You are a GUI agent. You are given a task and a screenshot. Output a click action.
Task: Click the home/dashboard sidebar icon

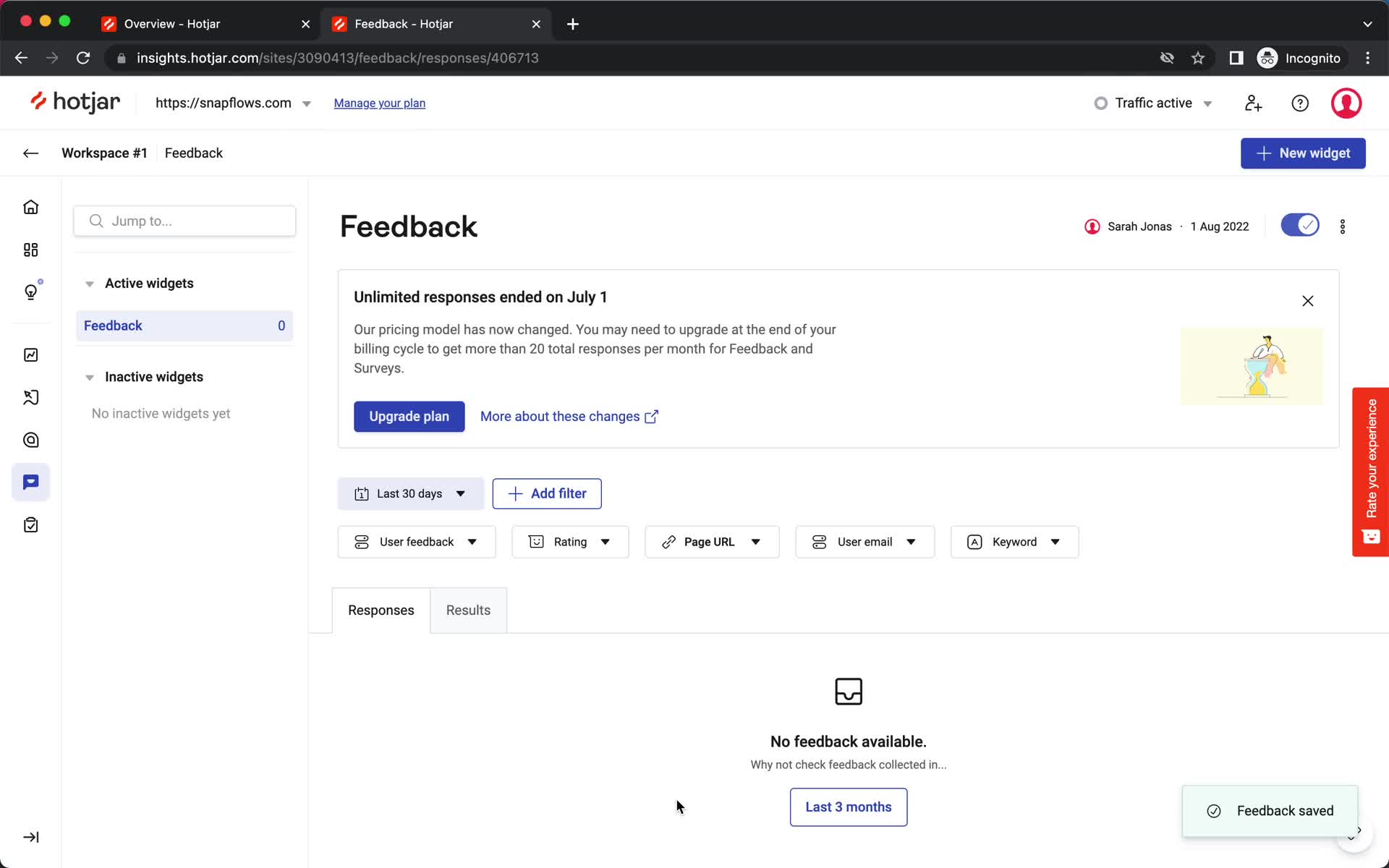31,207
